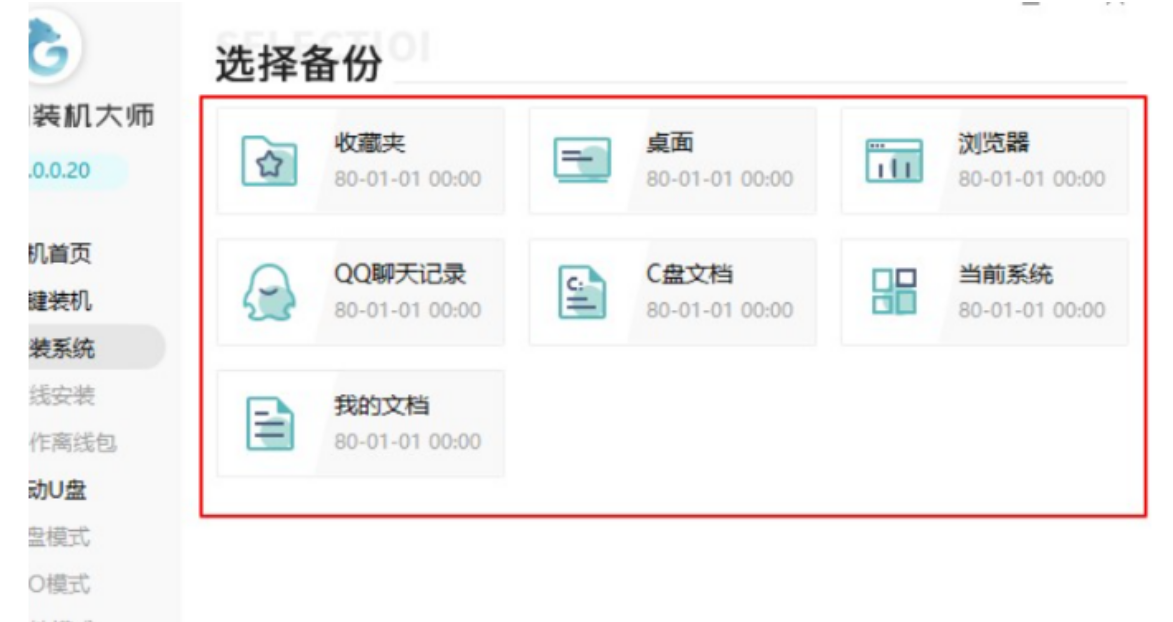
Task: Choose the QQ penguin icon
Action: point(270,293)
